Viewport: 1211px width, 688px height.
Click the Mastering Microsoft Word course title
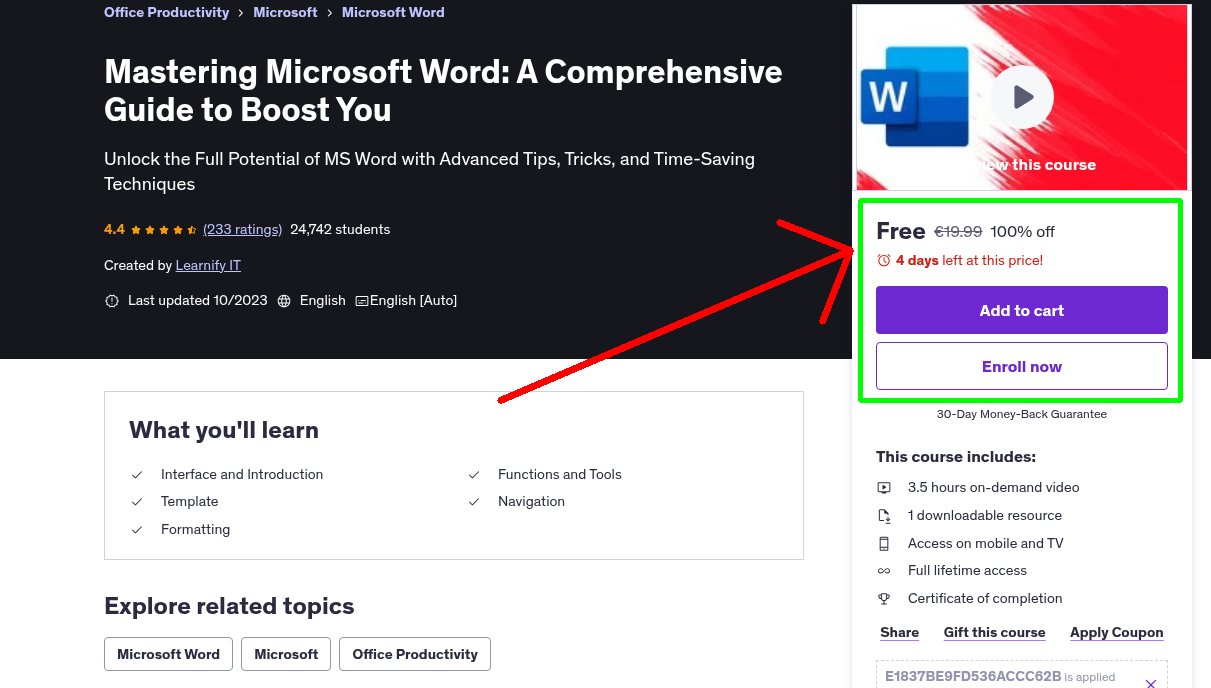[443, 90]
